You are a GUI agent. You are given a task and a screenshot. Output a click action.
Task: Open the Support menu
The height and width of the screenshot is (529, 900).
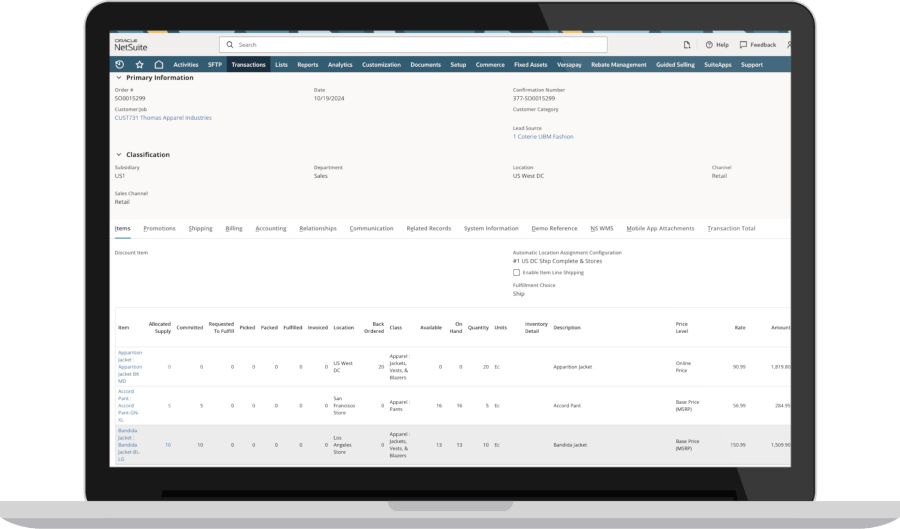point(752,65)
